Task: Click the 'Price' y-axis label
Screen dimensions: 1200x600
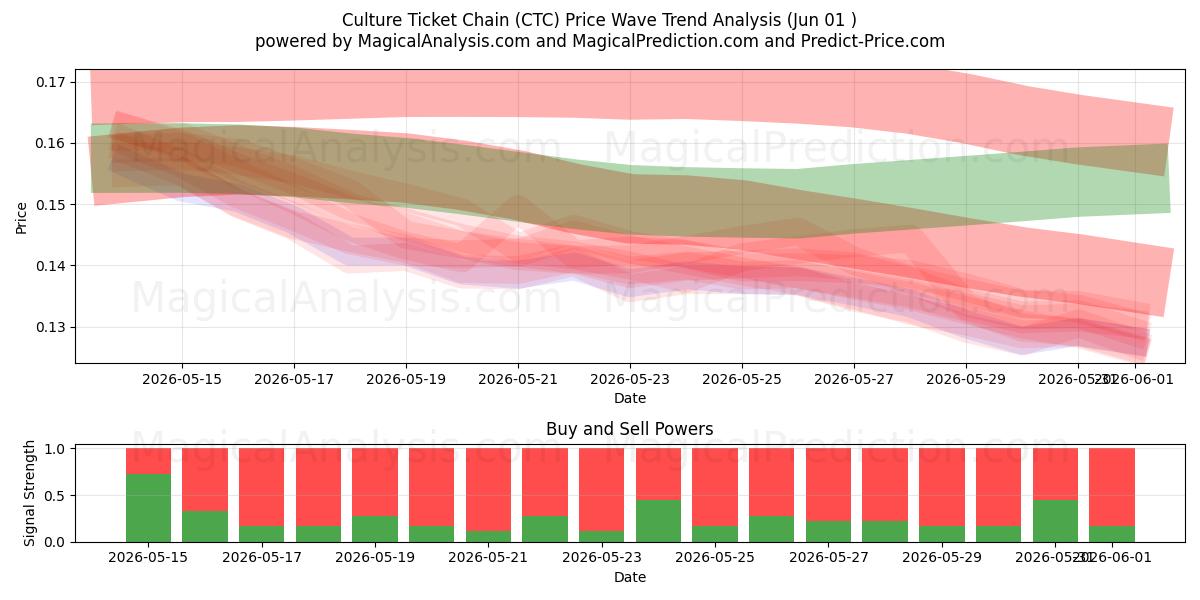Action: click(22, 216)
